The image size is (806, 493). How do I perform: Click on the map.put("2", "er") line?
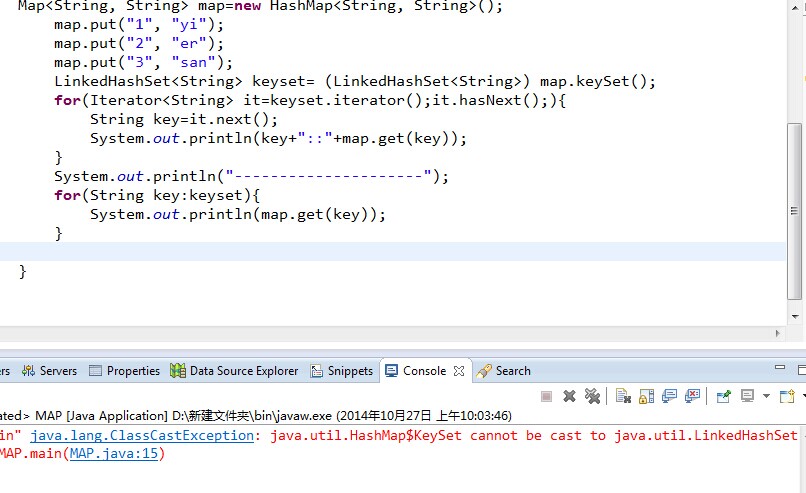(139, 44)
